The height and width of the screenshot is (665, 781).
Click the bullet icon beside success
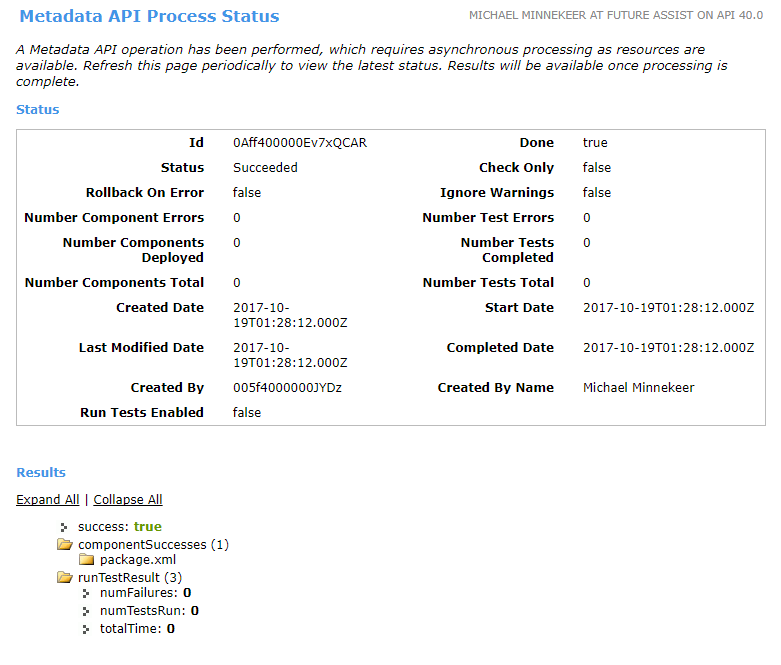[65, 527]
